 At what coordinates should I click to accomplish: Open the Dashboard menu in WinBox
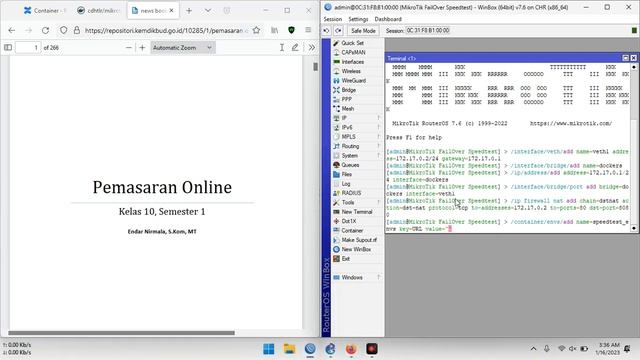388,19
